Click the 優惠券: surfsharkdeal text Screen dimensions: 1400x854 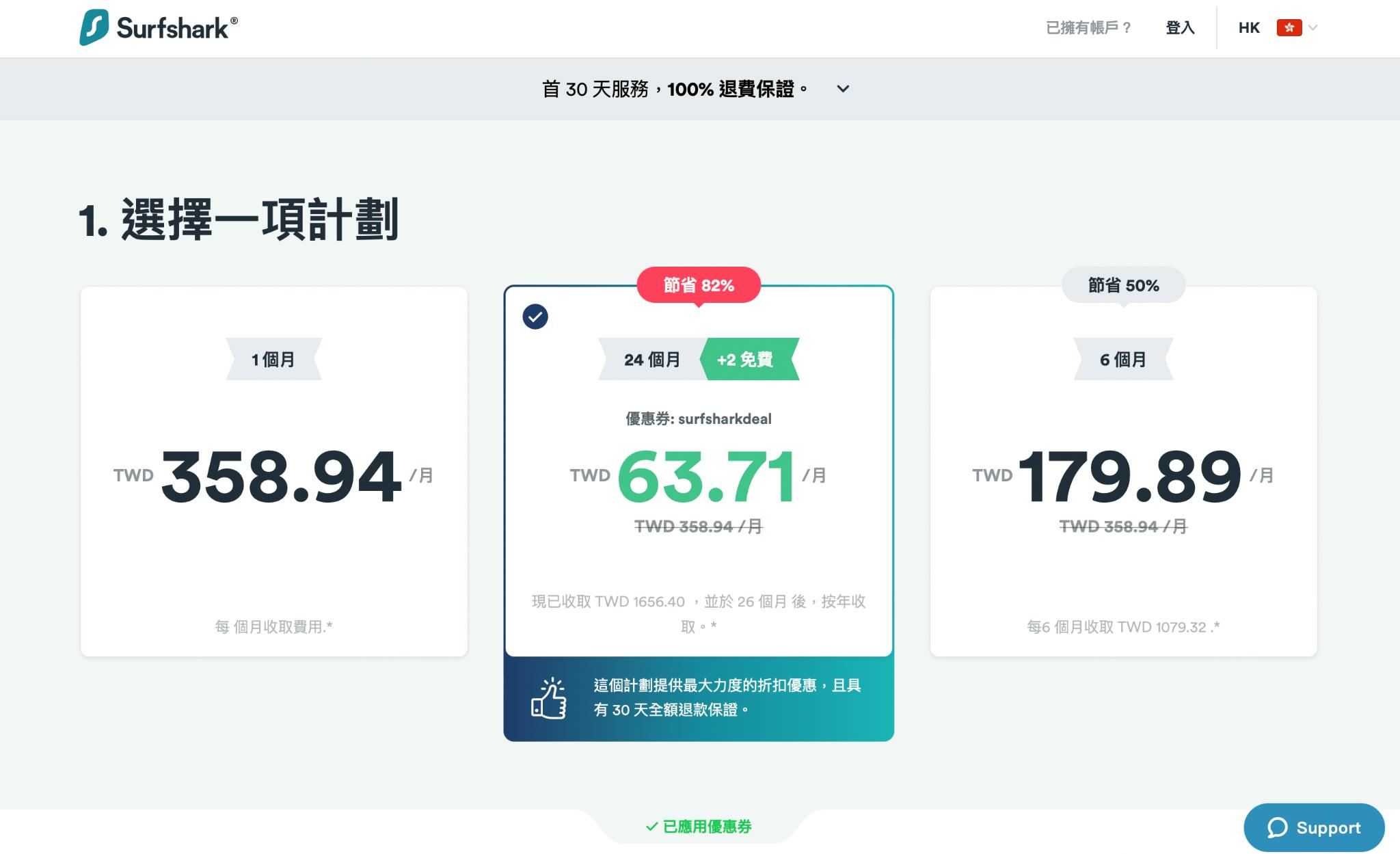699,418
